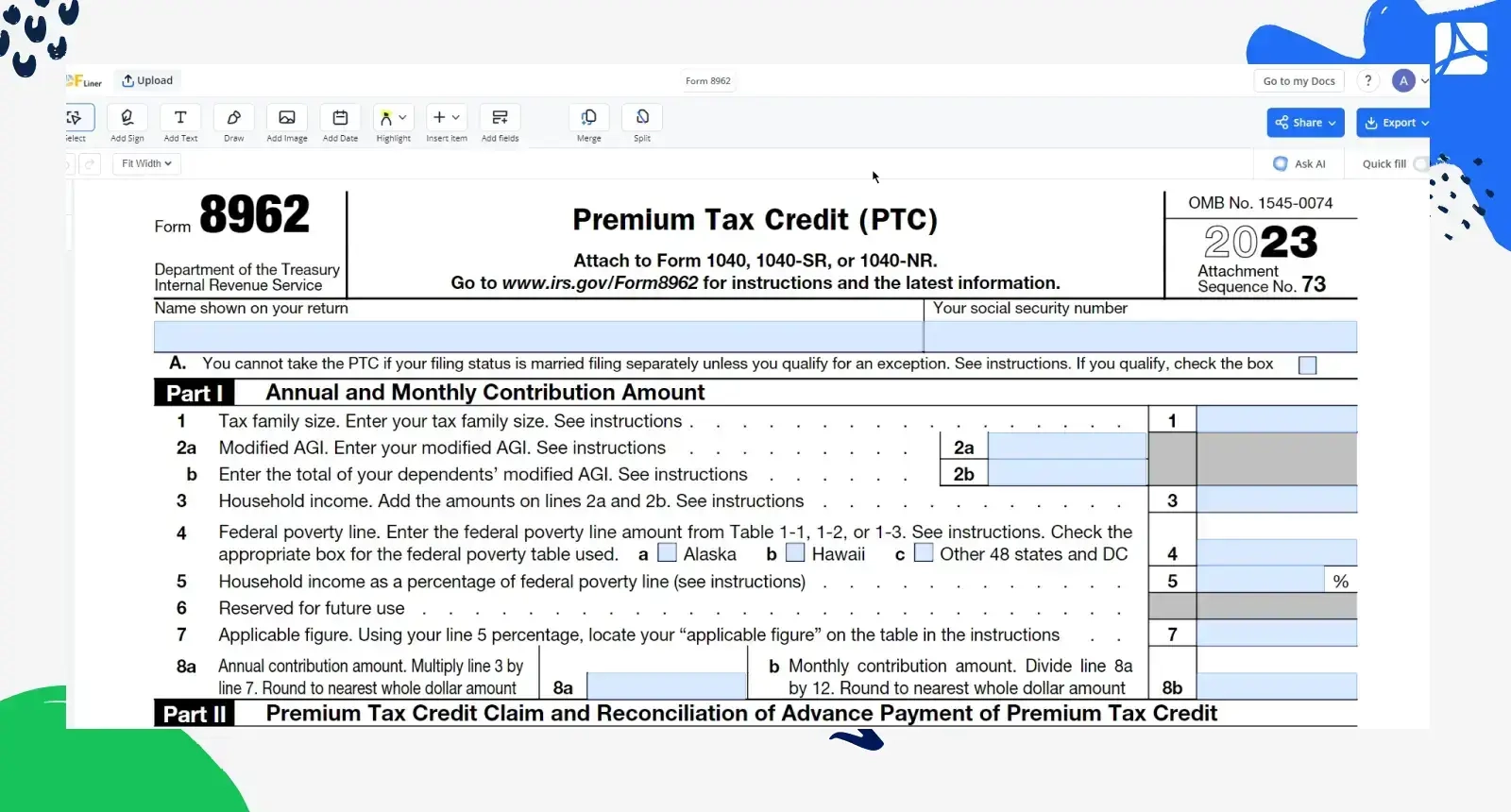
Task: Open the Share dropdown button
Action: pos(1305,123)
